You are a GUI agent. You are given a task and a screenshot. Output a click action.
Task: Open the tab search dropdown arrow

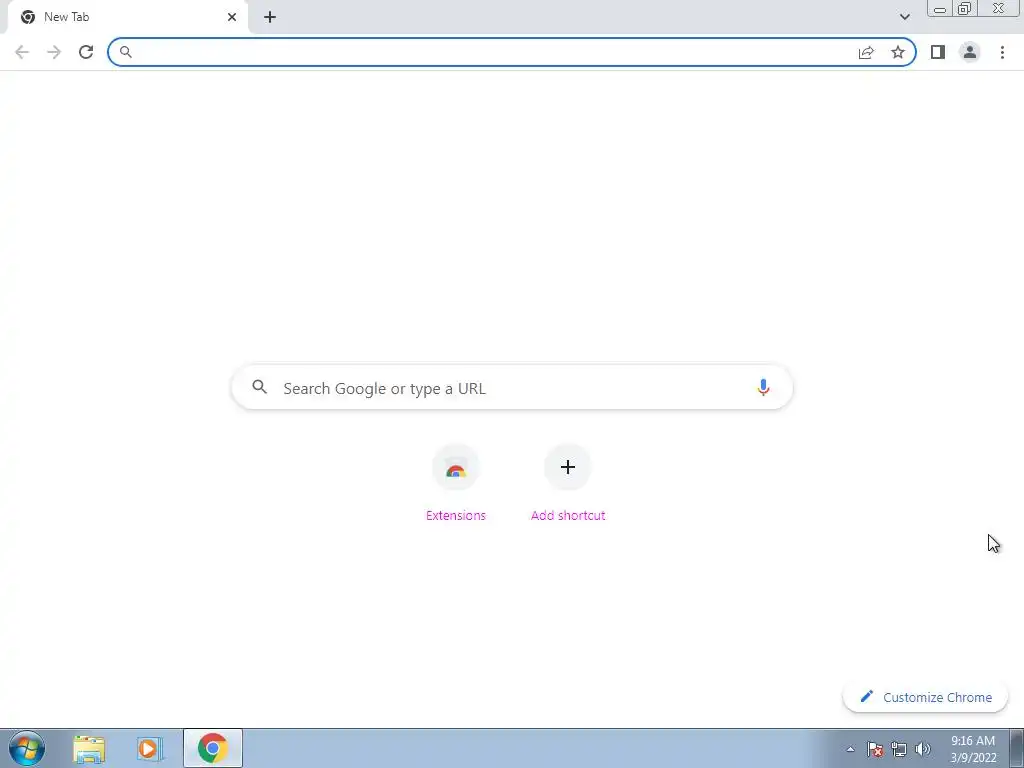(904, 17)
